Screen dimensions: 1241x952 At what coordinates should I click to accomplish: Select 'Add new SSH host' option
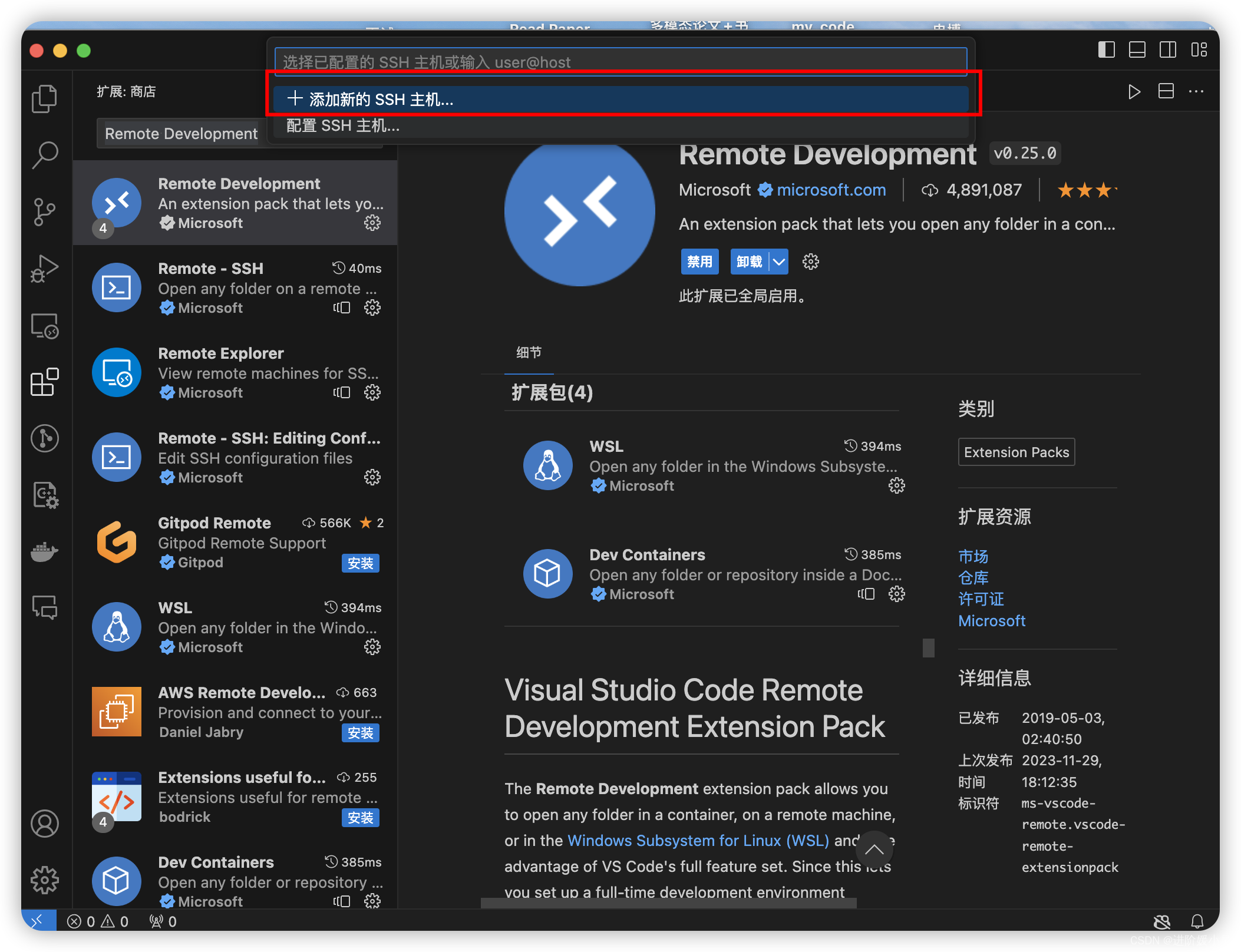(x=620, y=100)
